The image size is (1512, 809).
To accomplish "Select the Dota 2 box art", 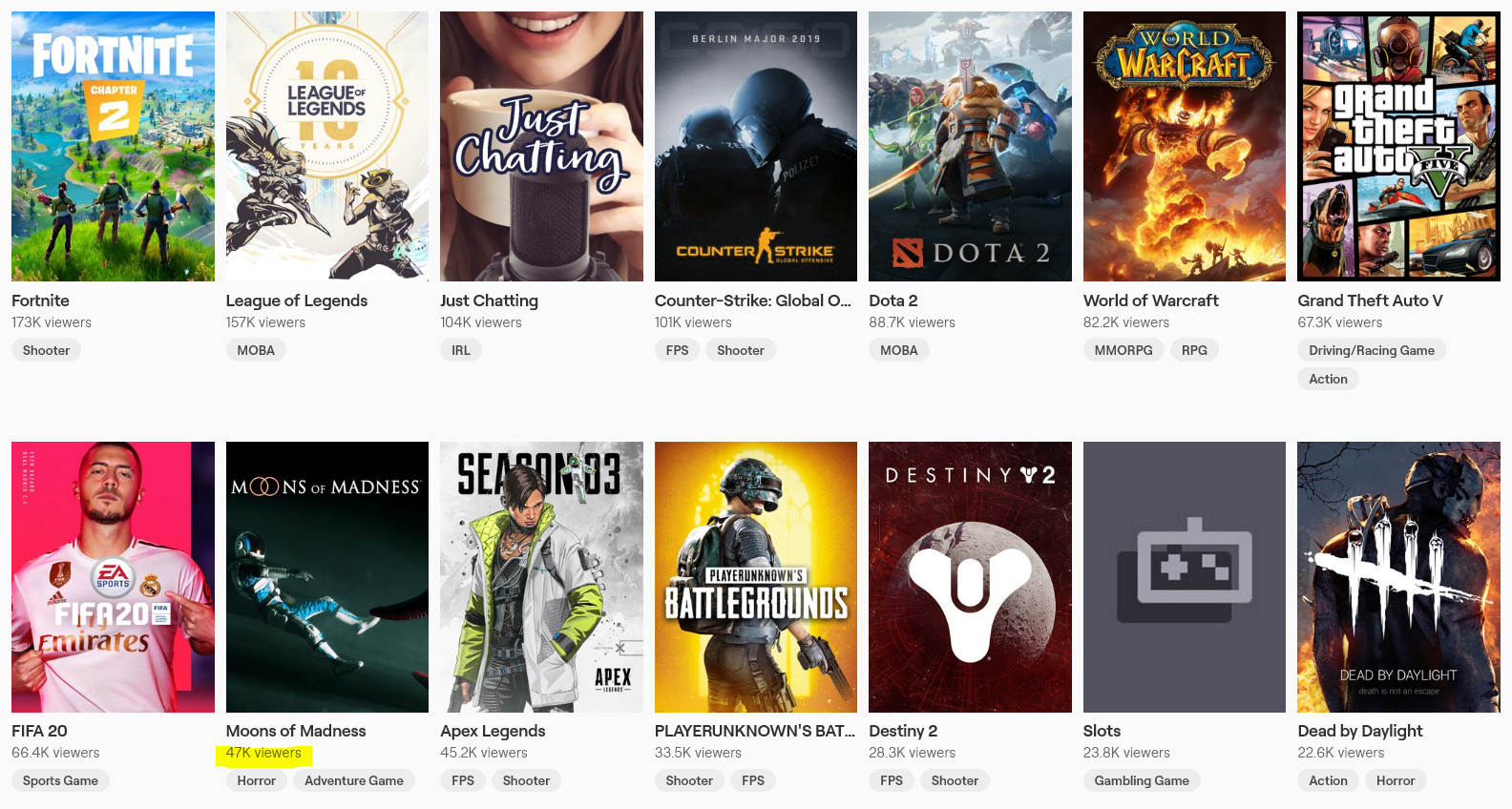I will click(970, 146).
